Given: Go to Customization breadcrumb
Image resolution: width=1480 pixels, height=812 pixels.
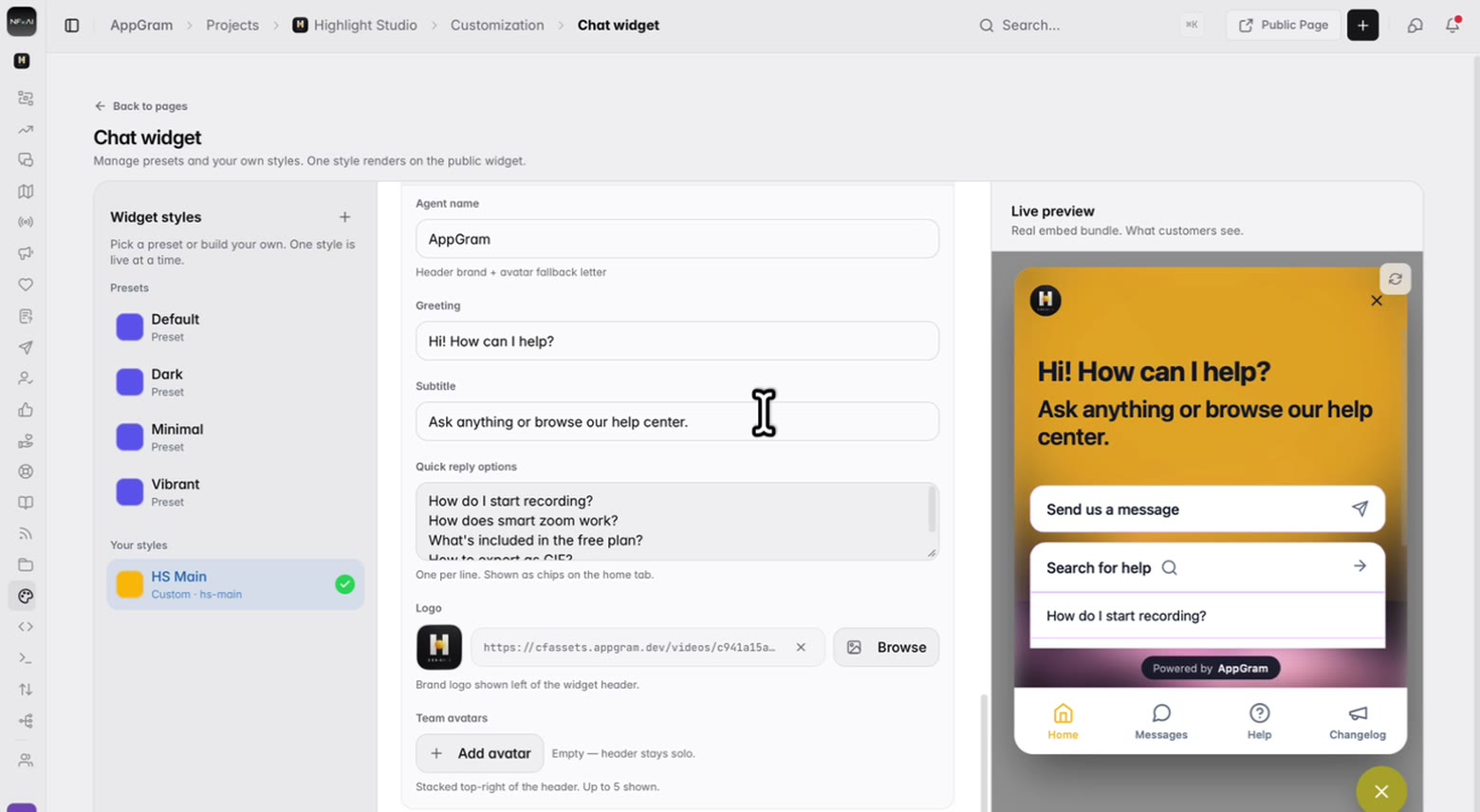Looking at the screenshot, I should (497, 26).
